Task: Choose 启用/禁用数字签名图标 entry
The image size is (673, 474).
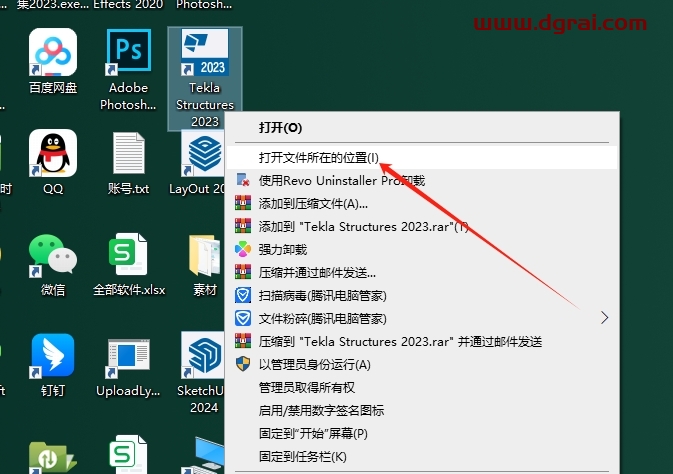Action: 421,410
